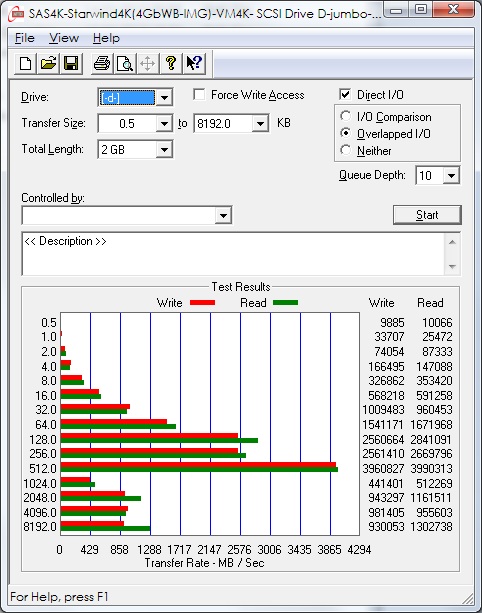
Task: Close the benchmark window
Action: click(x=453, y=10)
